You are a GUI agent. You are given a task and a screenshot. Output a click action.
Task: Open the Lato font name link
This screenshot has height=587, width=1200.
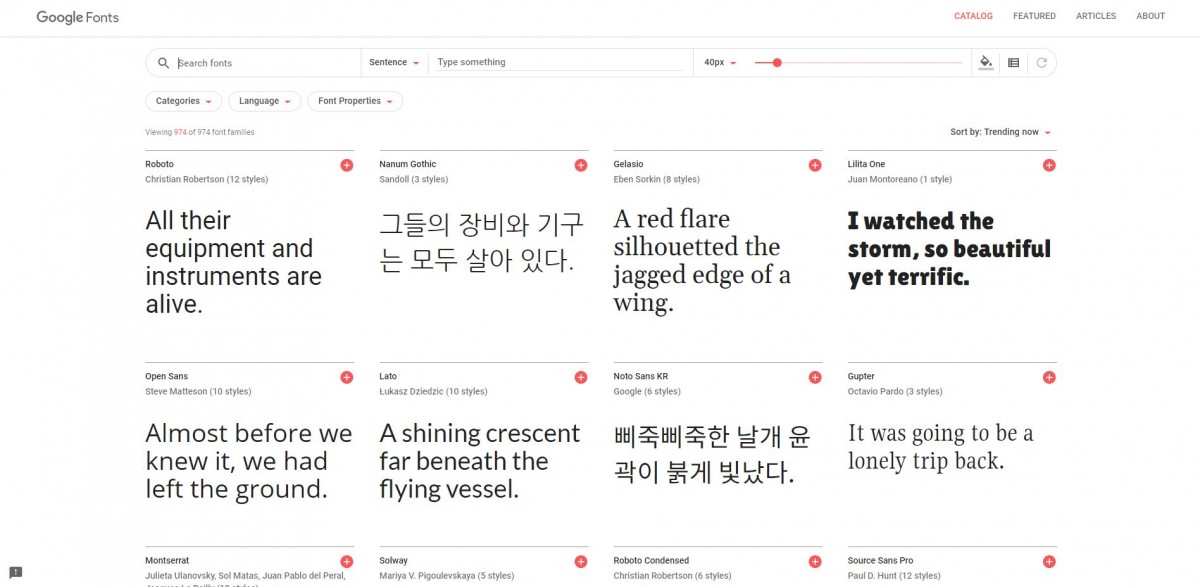[x=388, y=376]
